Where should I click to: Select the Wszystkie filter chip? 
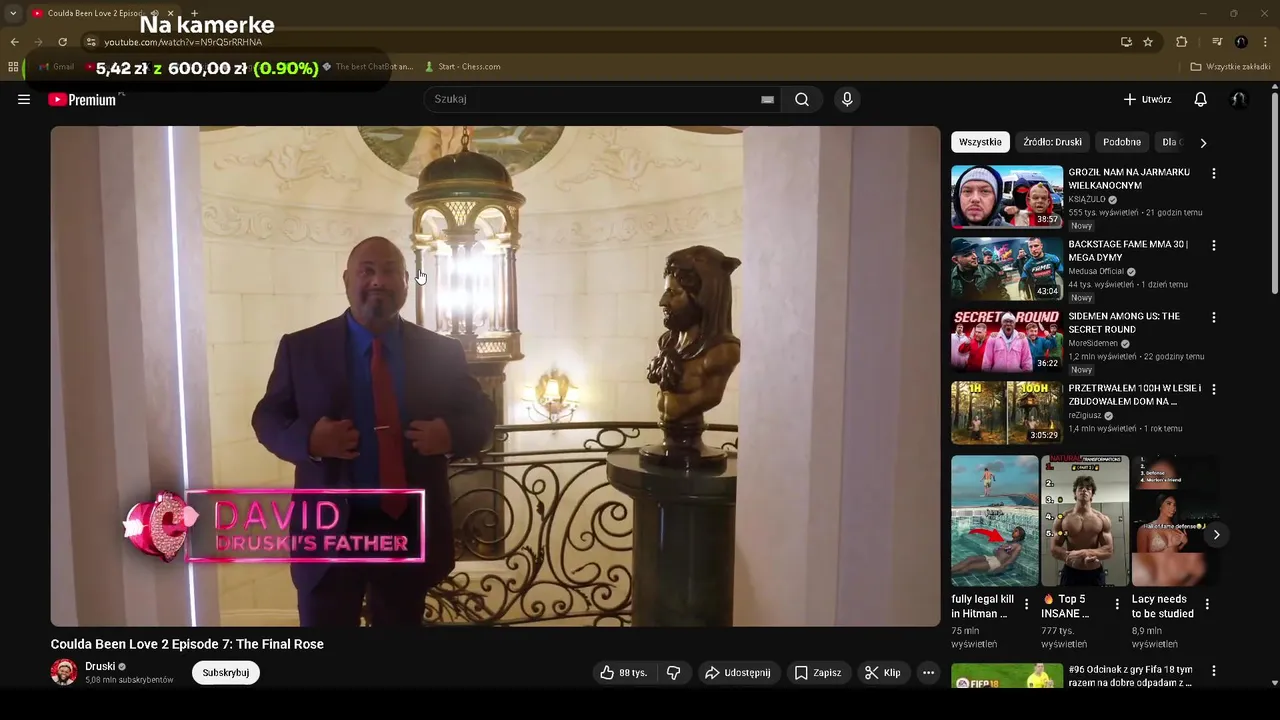pyautogui.click(x=980, y=142)
